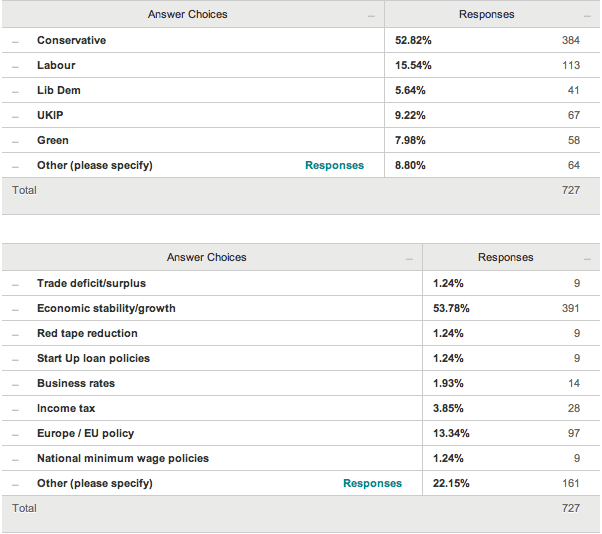
Task: Open sort menu in second table's Answer Choices header
Action: pos(409,259)
